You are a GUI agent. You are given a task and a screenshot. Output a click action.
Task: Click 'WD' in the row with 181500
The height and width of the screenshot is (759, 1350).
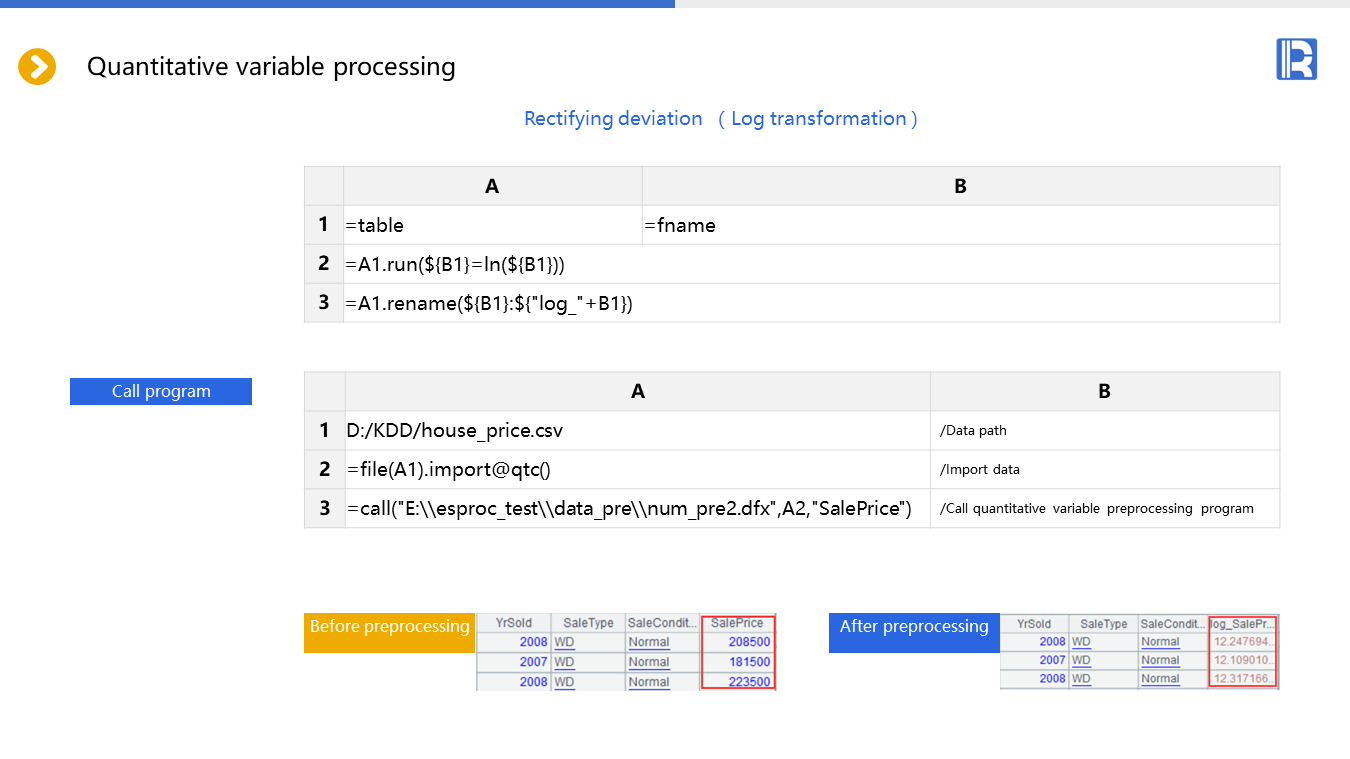coord(564,662)
